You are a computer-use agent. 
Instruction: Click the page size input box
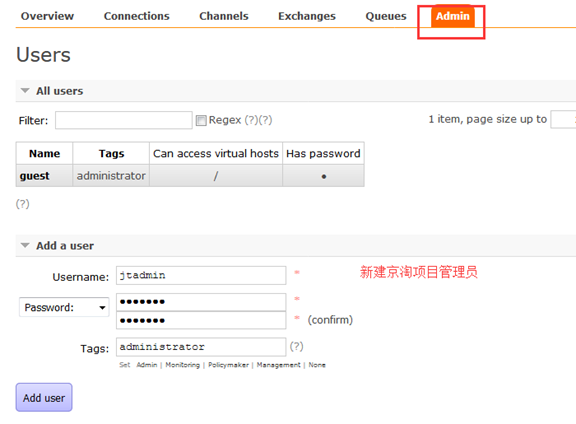(563, 119)
